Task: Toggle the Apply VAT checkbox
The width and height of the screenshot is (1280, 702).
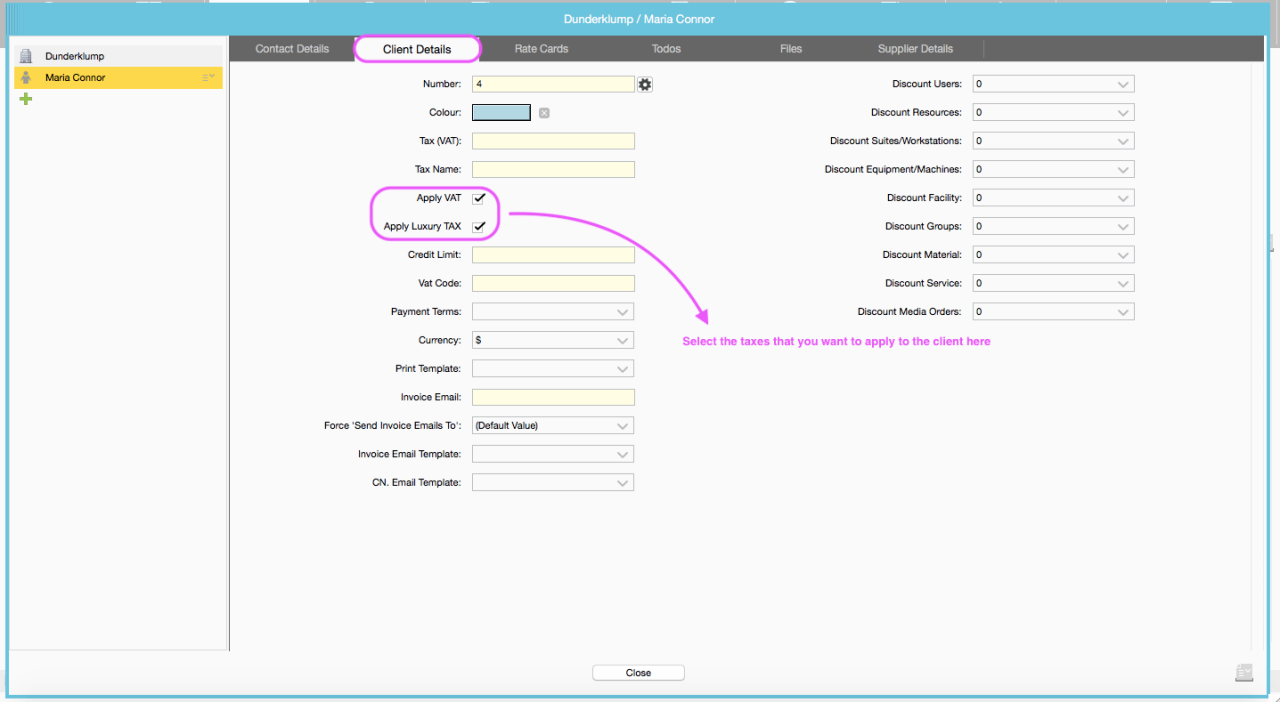Action: pyautogui.click(x=479, y=198)
